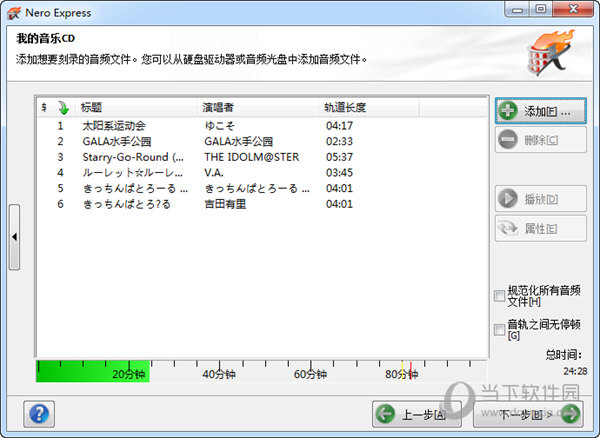Select track Starry-Go-Round
600x438 pixels.
[x=133, y=157]
